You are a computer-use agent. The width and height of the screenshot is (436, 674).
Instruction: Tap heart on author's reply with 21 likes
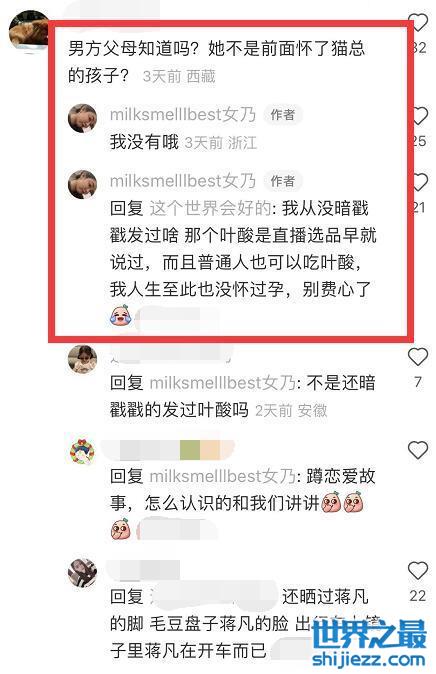point(420,183)
